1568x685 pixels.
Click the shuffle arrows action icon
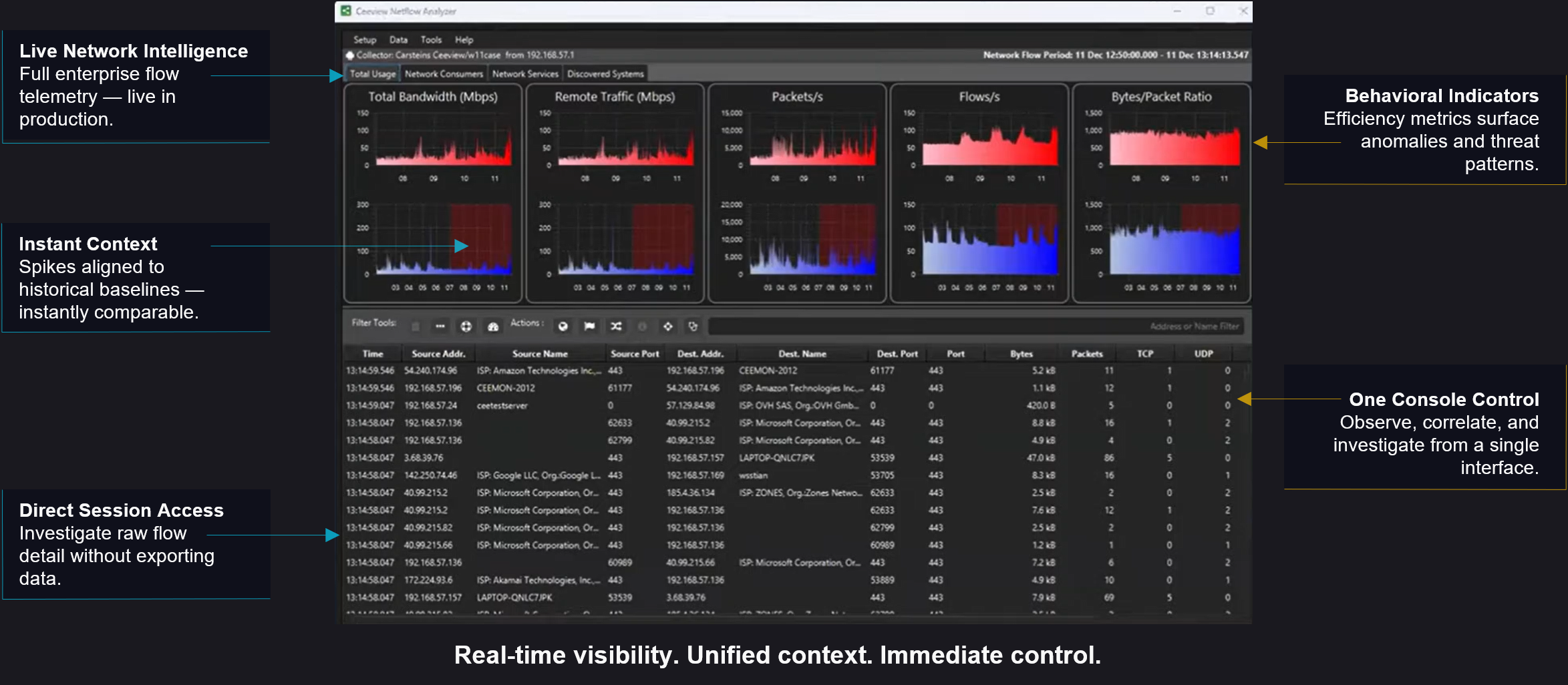(x=616, y=326)
